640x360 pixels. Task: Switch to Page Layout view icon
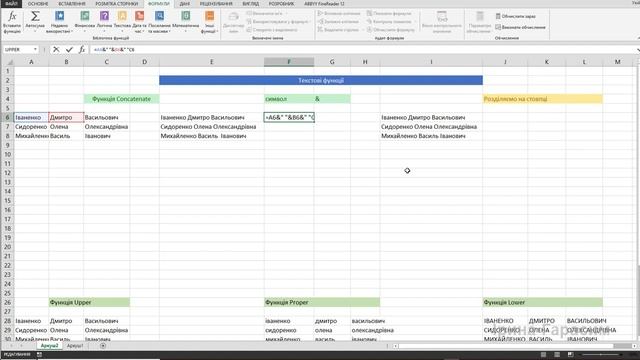557,354
